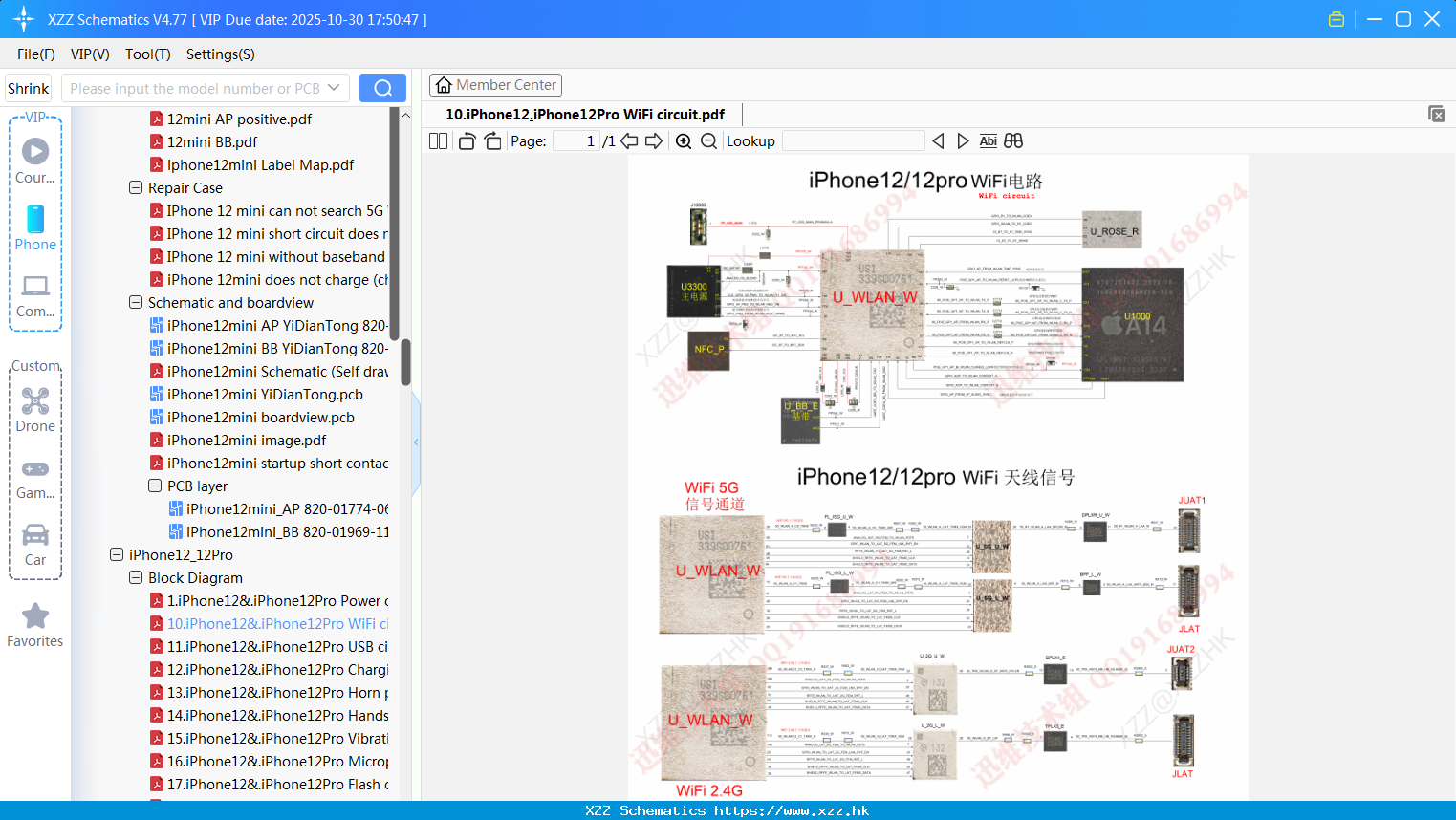Screen dimensions: 1456x820
Task: Open the Settings(S) menu
Action: pos(221,54)
